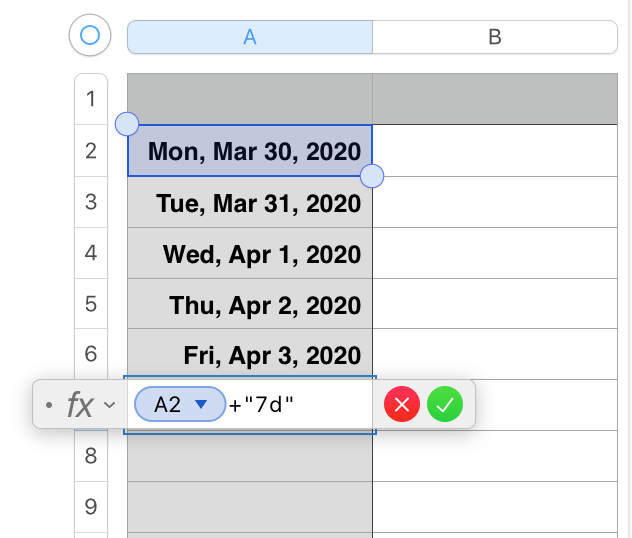Click the upper-left selection handle of A2
The width and height of the screenshot is (632, 538).
coord(127,124)
